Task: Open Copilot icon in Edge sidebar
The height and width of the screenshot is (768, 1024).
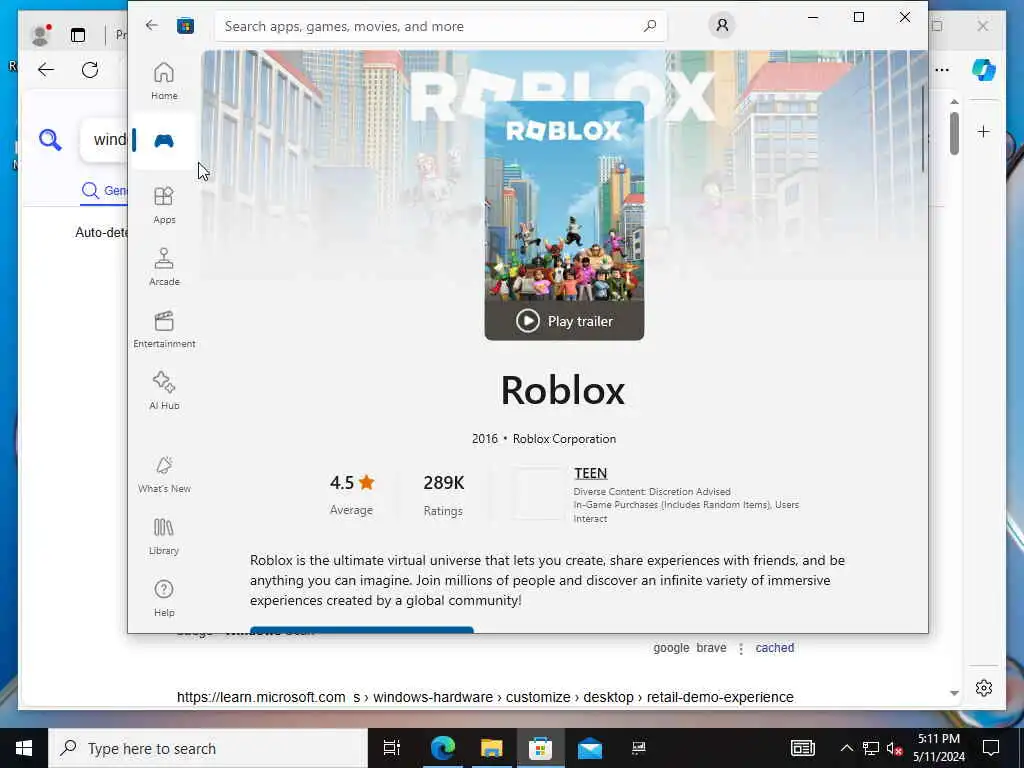Action: point(984,70)
